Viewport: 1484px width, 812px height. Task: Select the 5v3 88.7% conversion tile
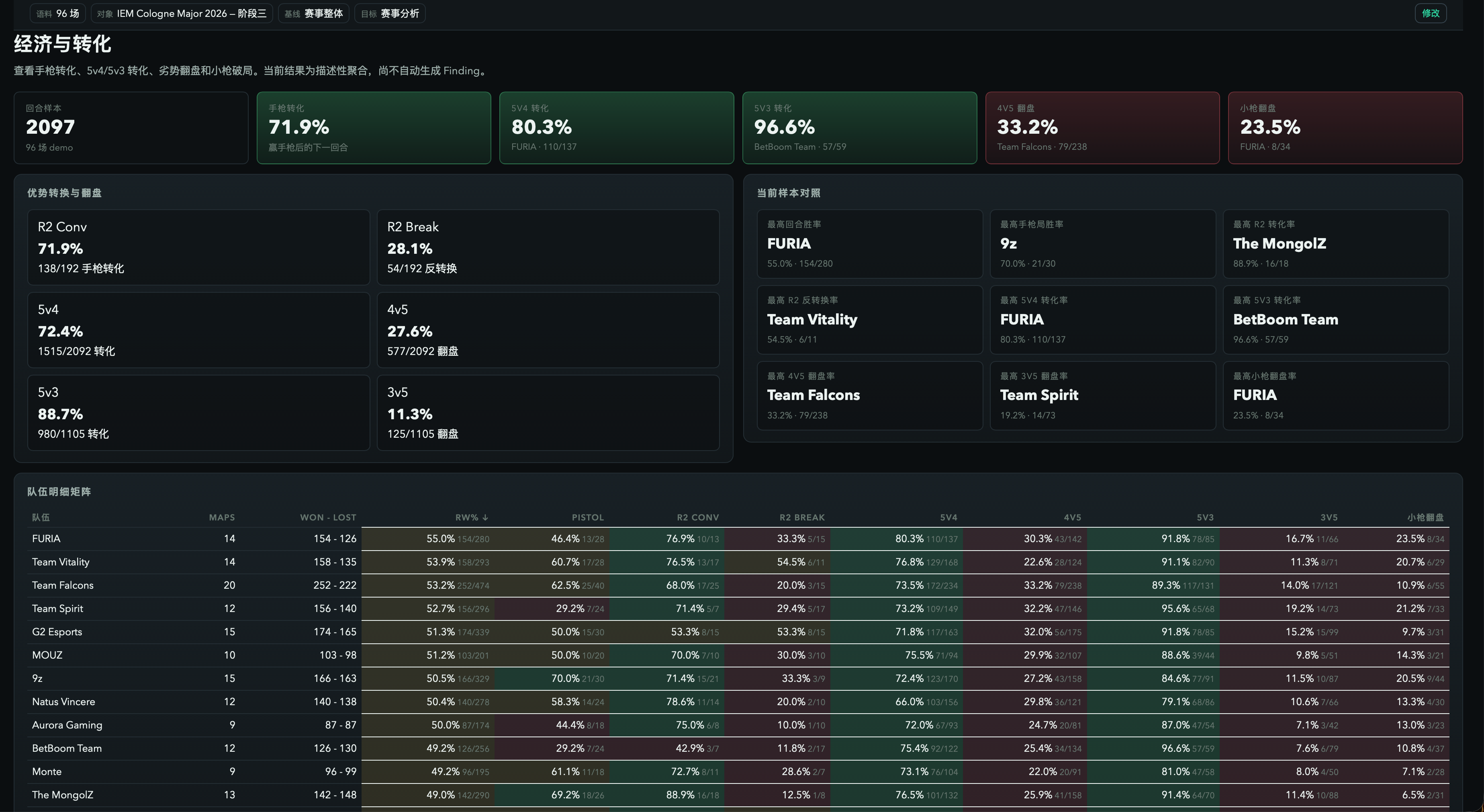tap(199, 412)
